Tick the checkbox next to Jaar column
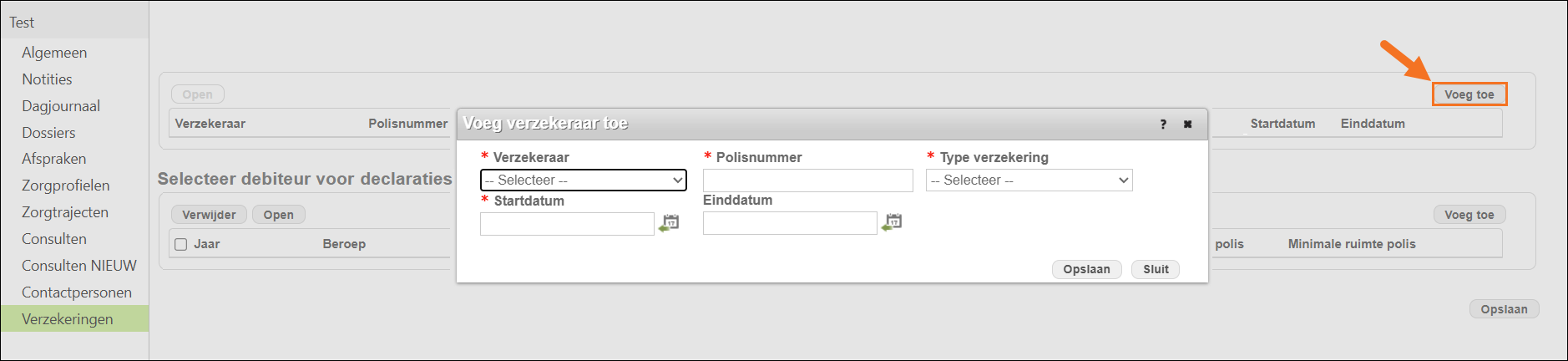Image resolution: width=1568 pixels, height=361 pixels. tap(180, 244)
